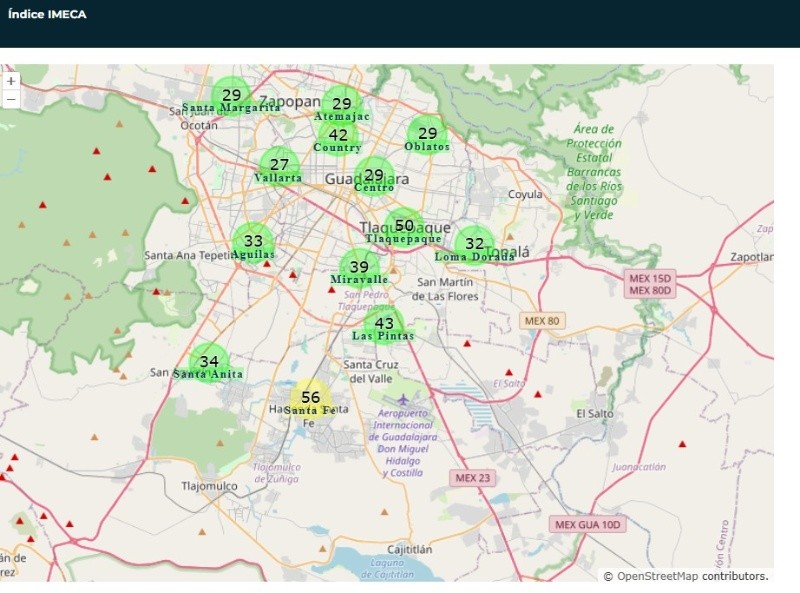Image resolution: width=800 pixels, height=593 pixels.
Task: Open the Vallarta station marker showing 27
Action: click(279, 166)
